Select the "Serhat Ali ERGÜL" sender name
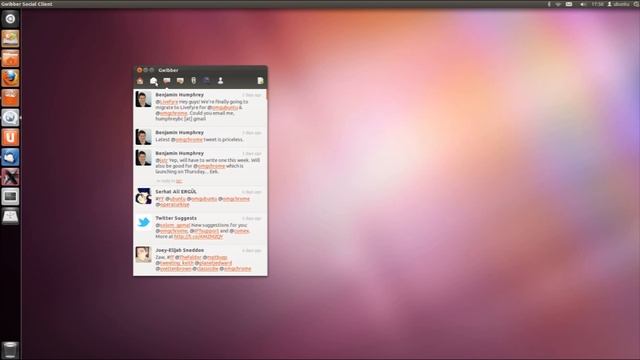Viewport: 640px width, 360px height. tap(176, 191)
